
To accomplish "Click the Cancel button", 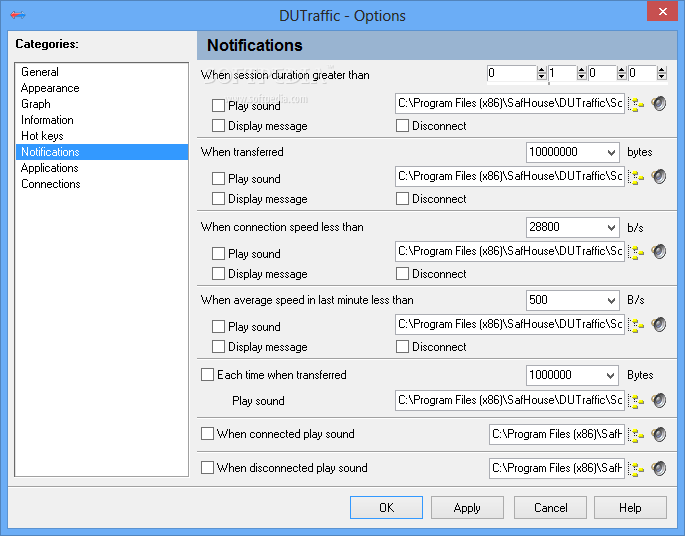I will pyautogui.click(x=550, y=508).
